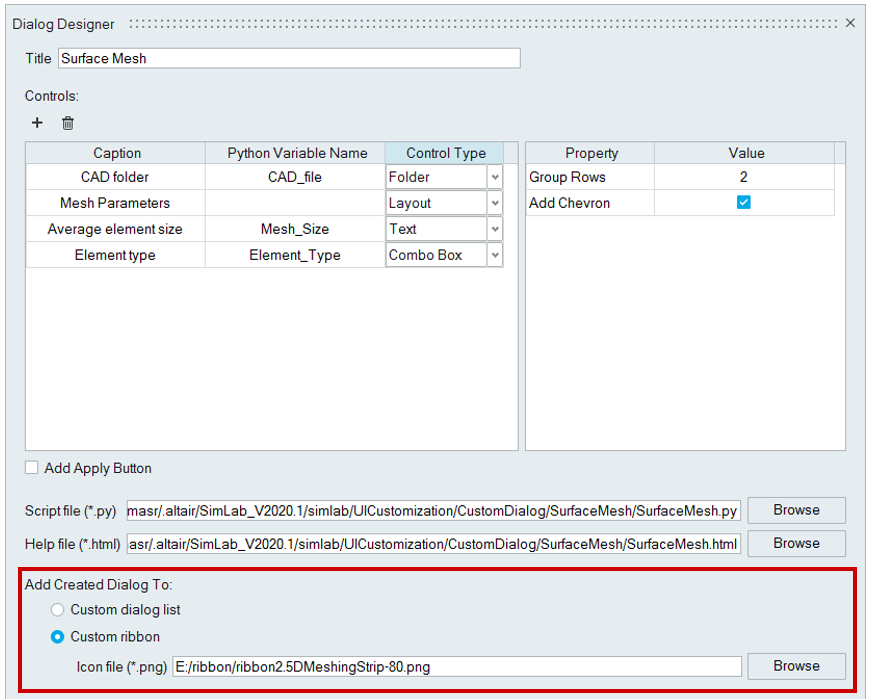Click the trash icon to delete control
The height and width of the screenshot is (699, 872).
(68, 123)
